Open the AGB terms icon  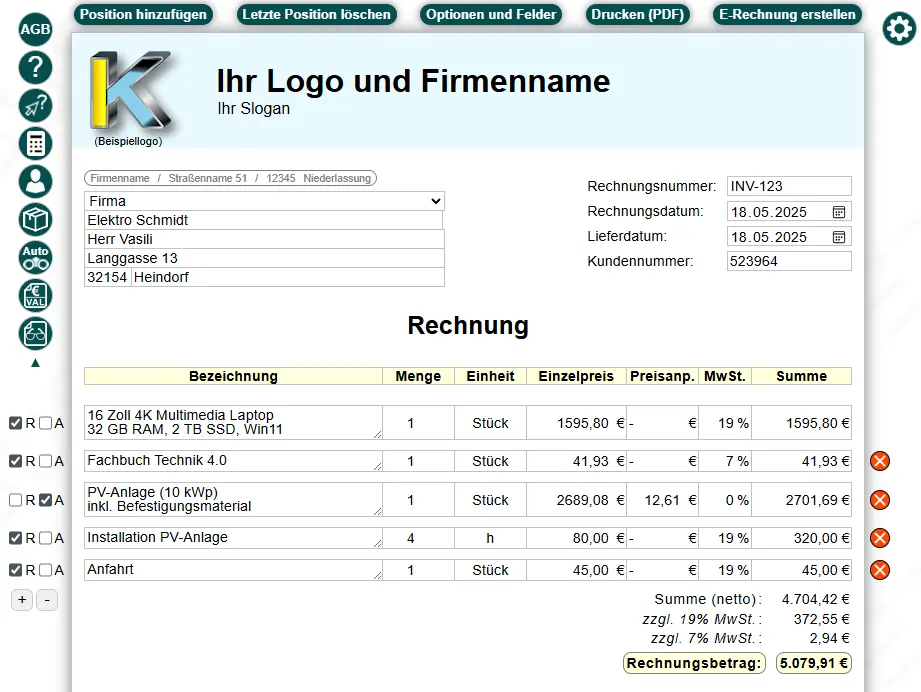pyautogui.click(x=33, y=29)
